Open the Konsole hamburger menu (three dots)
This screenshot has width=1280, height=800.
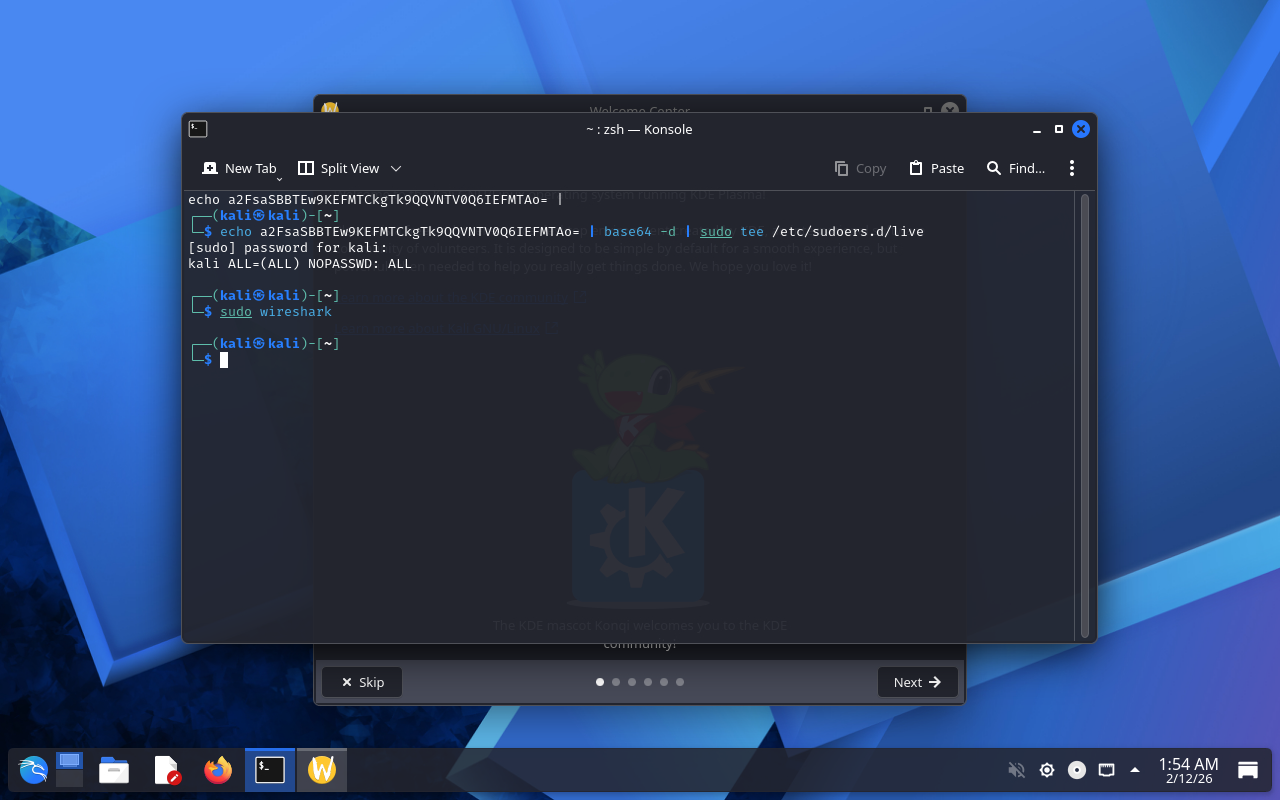[x=1071, y=168]
